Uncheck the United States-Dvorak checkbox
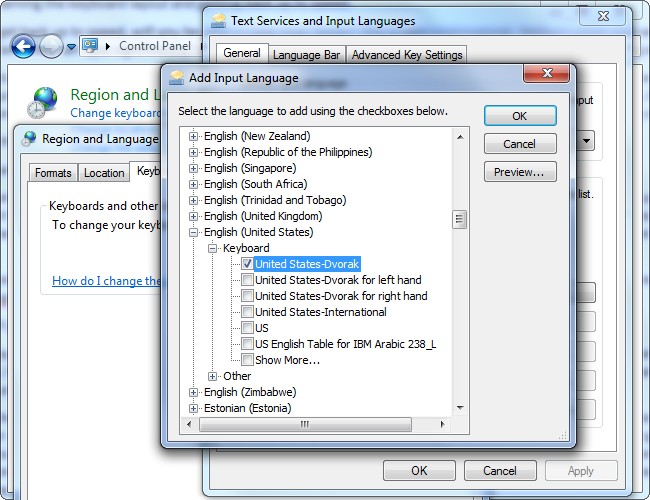650x500 pixels. (247, 264)
